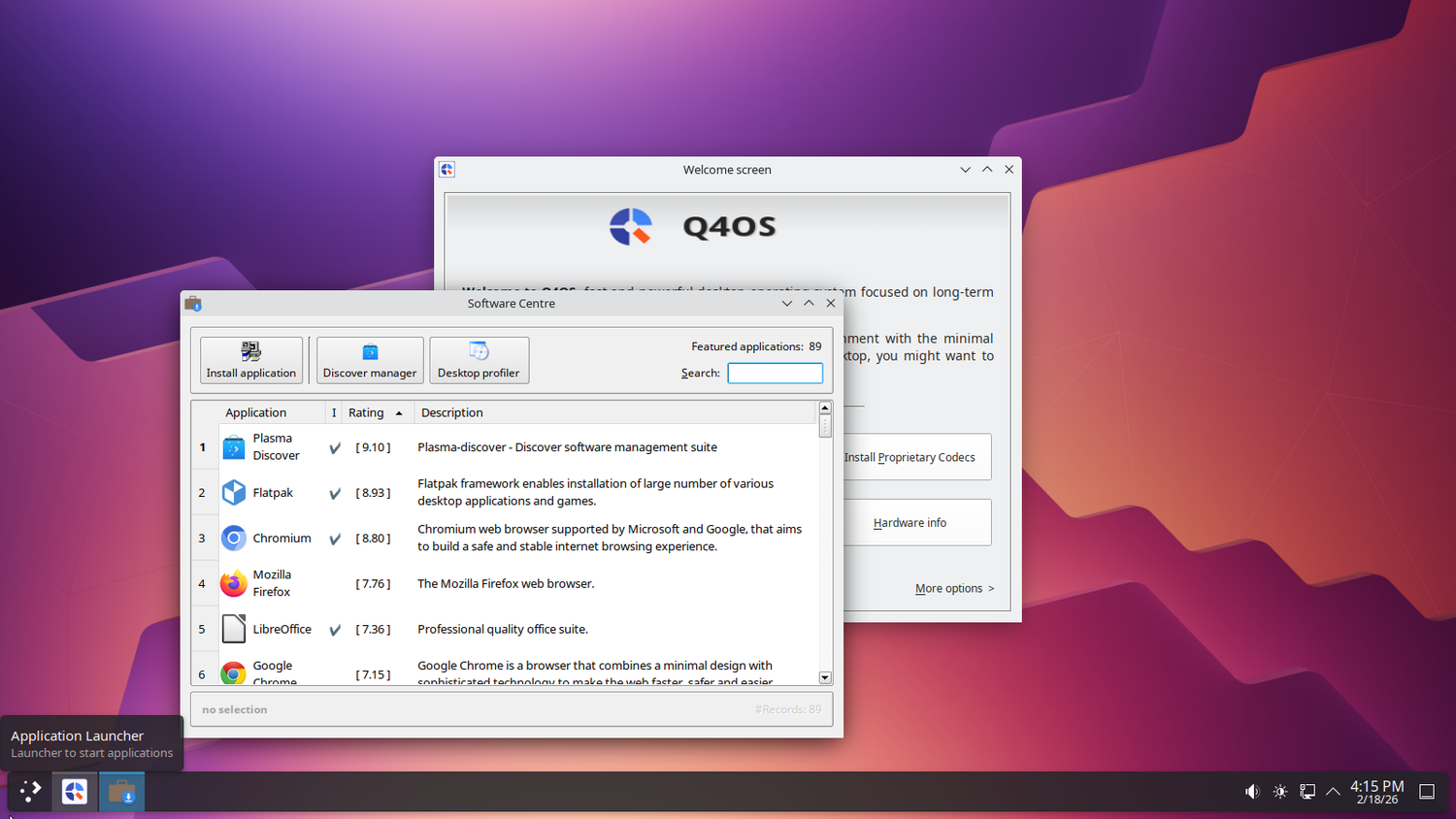Viewport: 1456px width, 819px height.
Task: Click row number 4 header
Action: (x=203, y=583)
